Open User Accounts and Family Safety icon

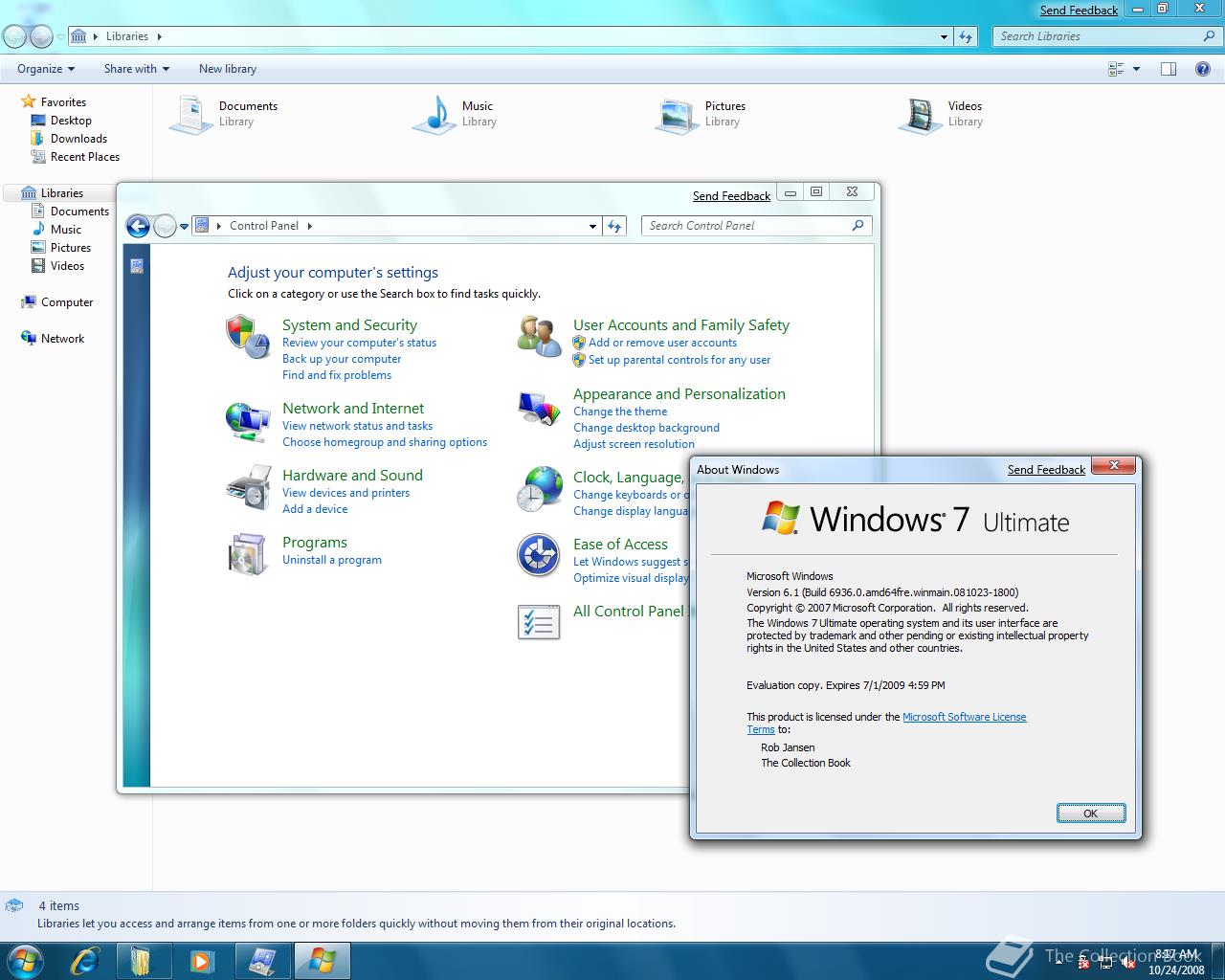coord(539,338)
